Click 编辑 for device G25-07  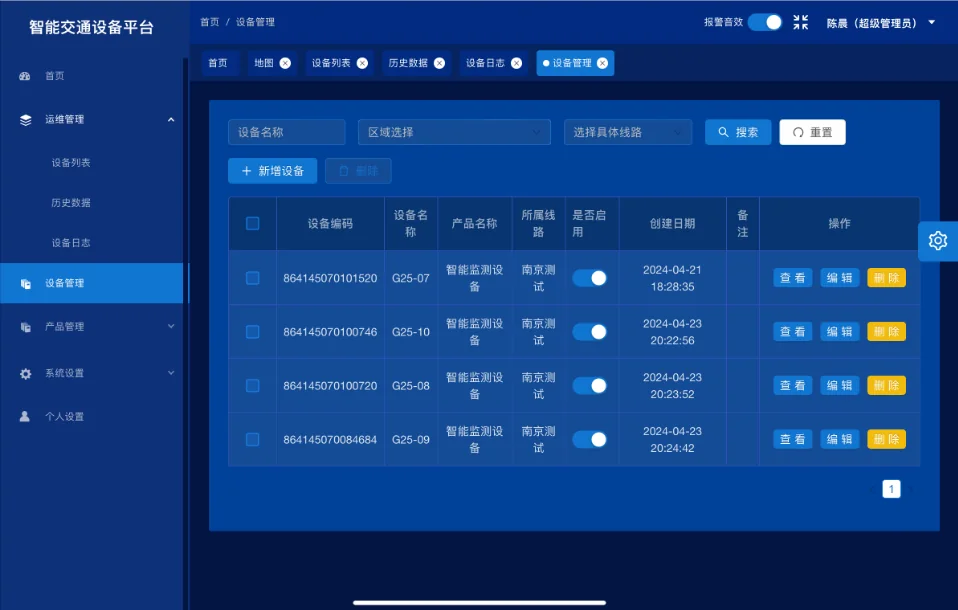(839, 278)
